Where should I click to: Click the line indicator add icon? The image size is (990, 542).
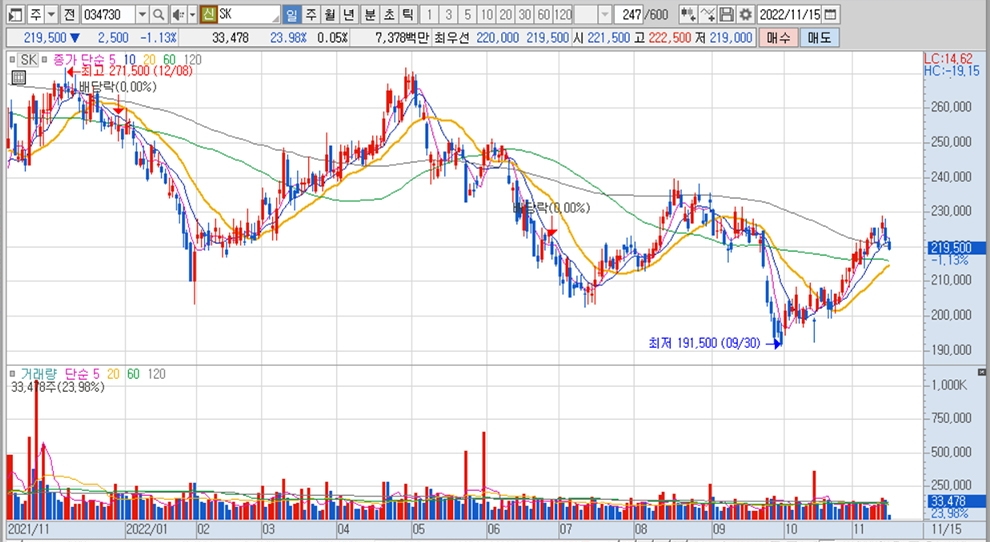[x=708, y=15]
